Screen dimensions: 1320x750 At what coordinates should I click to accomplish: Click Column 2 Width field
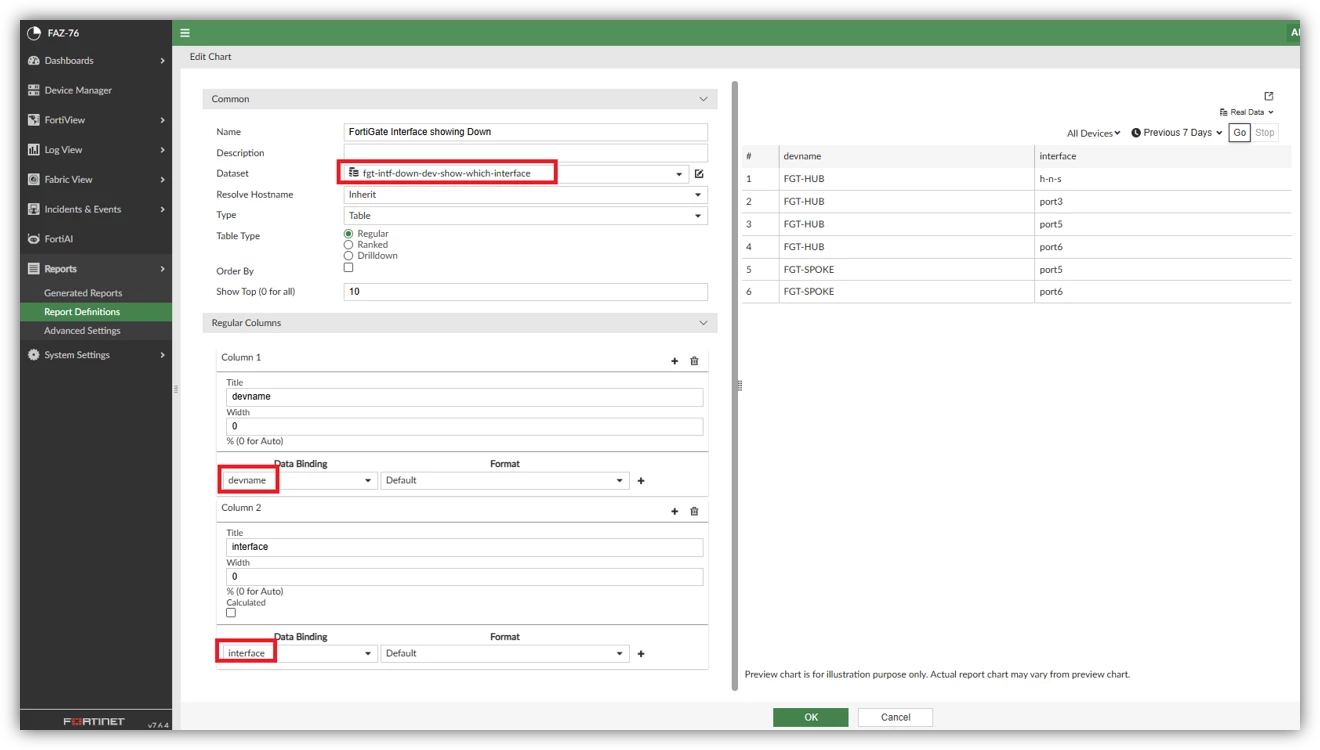pyautogui.click(x=464, y=577)
